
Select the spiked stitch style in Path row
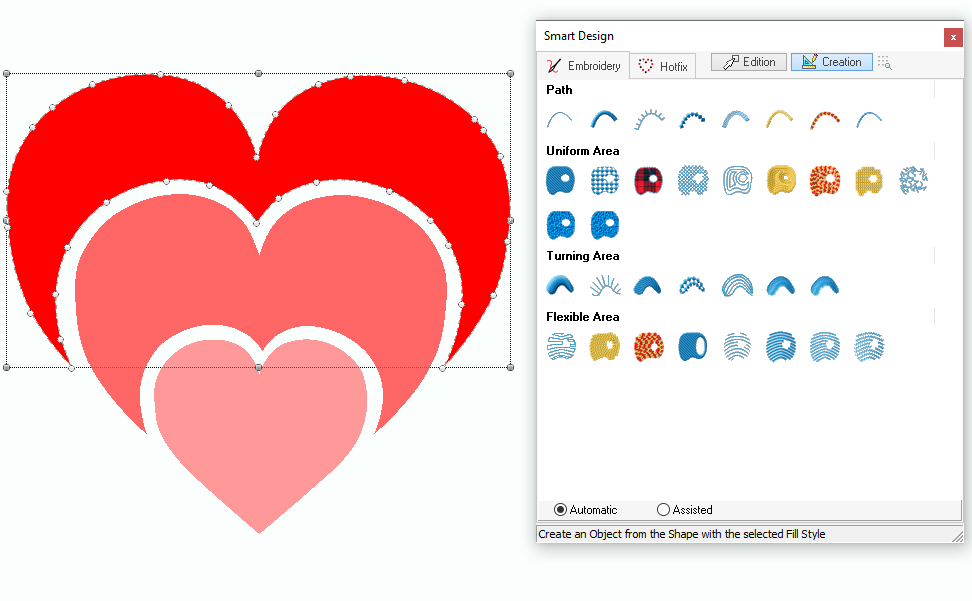click(x=648, y=120)
